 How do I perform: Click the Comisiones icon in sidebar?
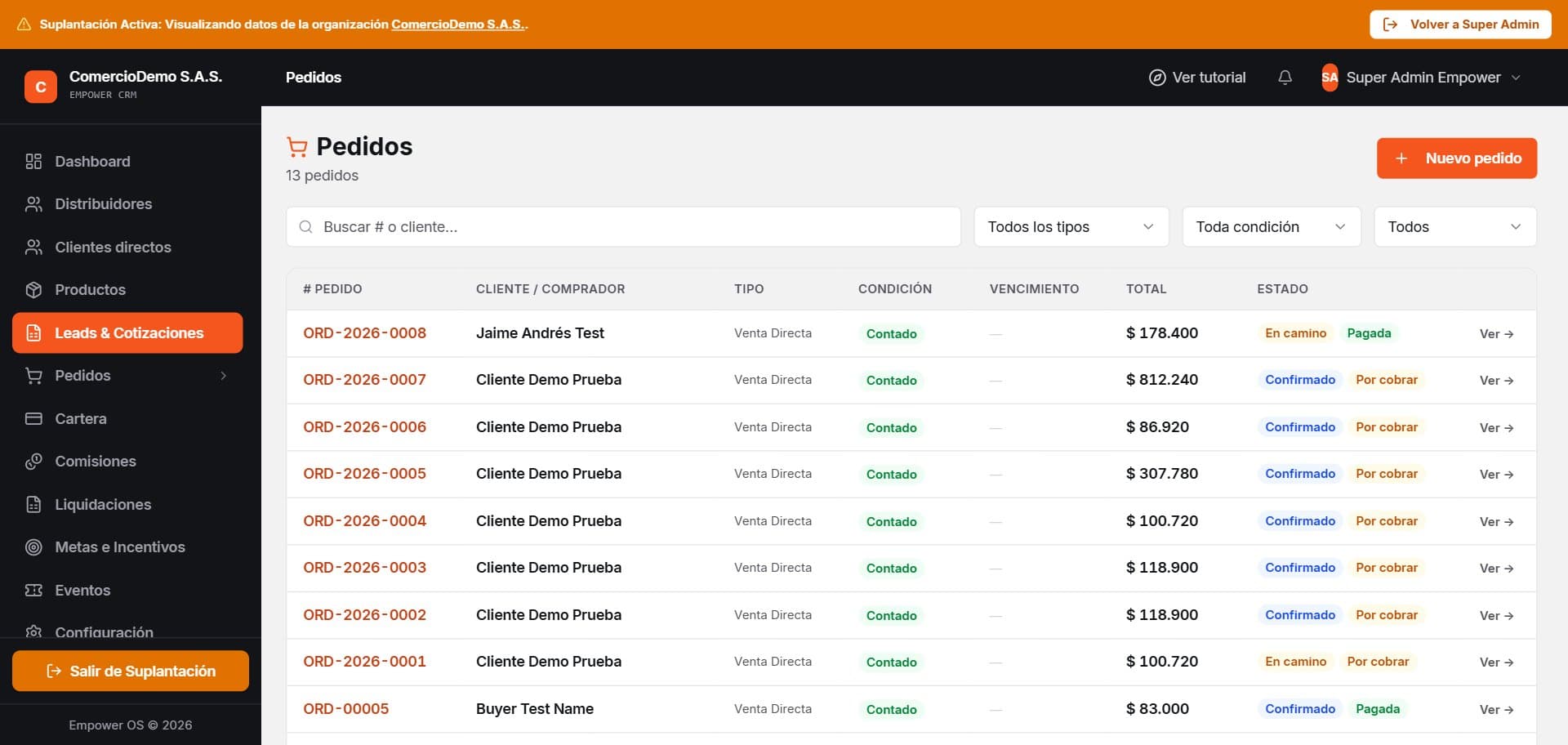click(33, 461)
